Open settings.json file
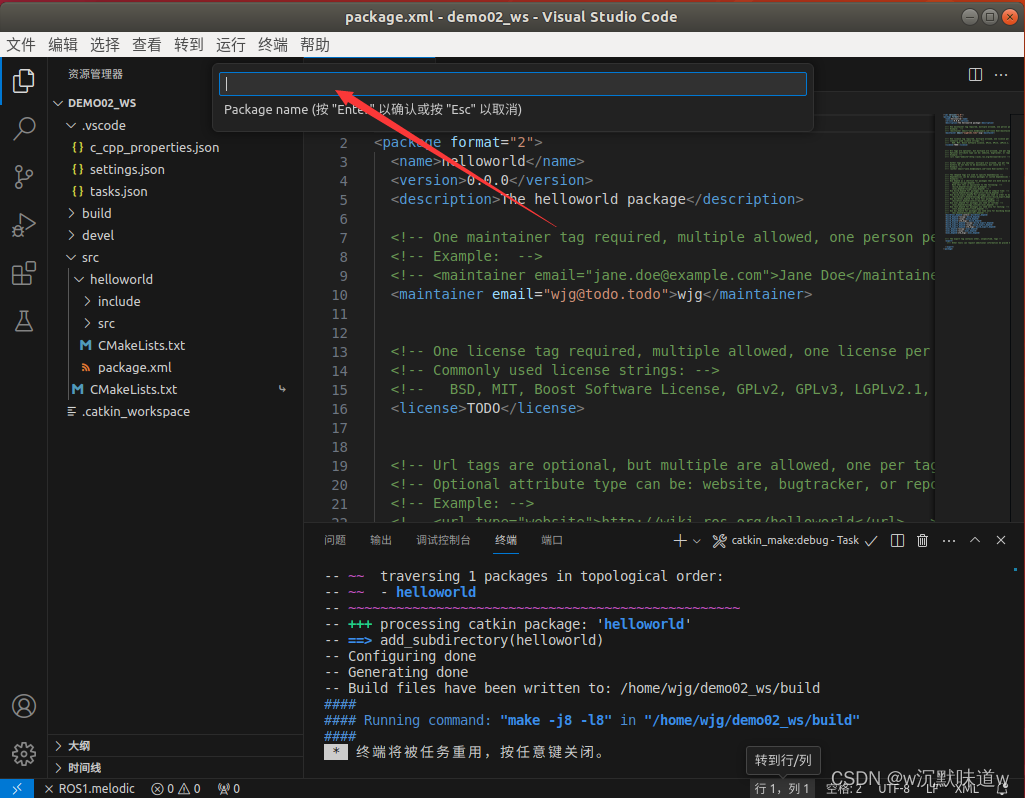Viewport: 1025px width, 798px height. tap(127, 169)
